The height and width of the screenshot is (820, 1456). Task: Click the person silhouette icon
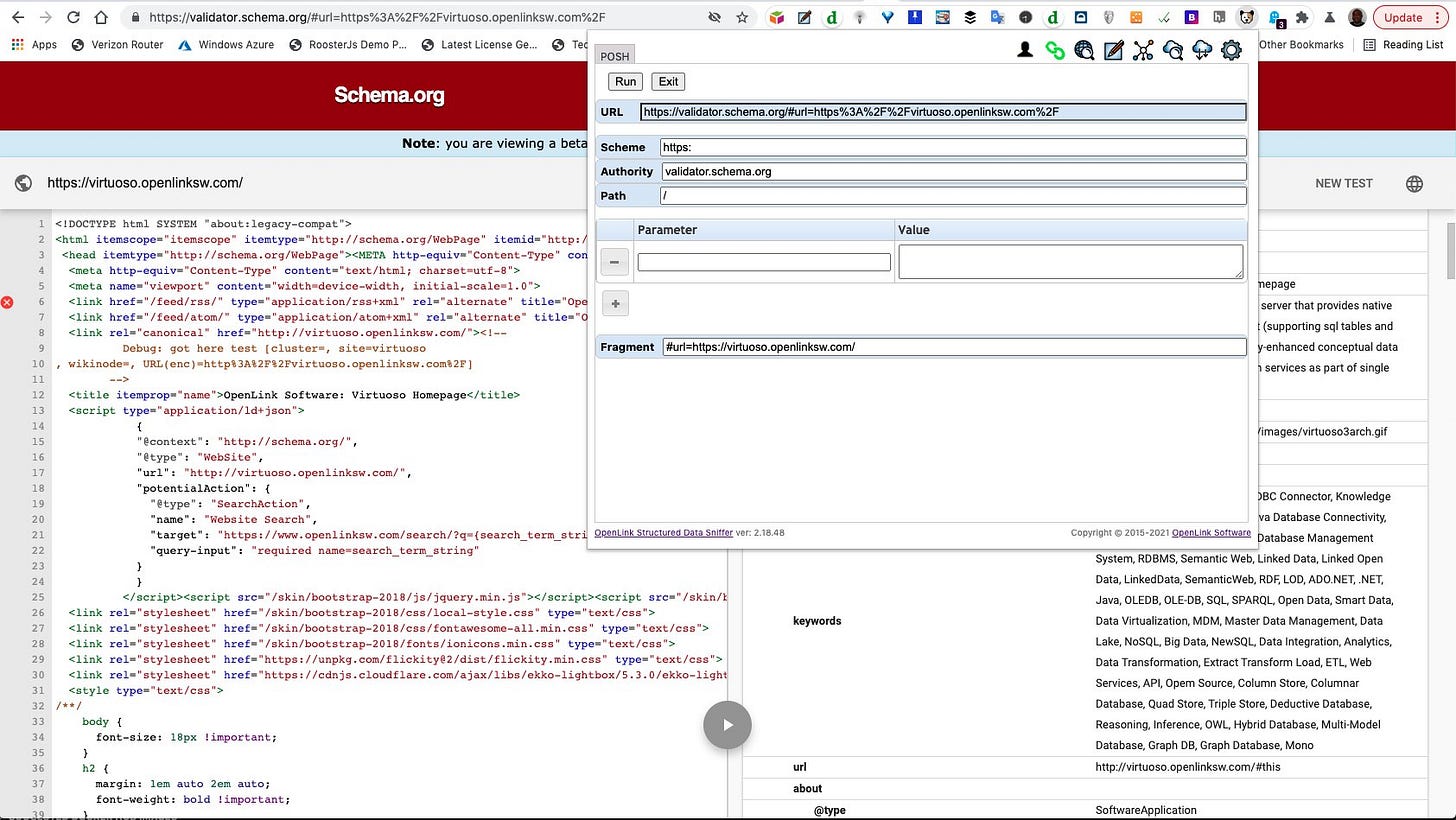pyautogui.click(x=1025, y=50)
